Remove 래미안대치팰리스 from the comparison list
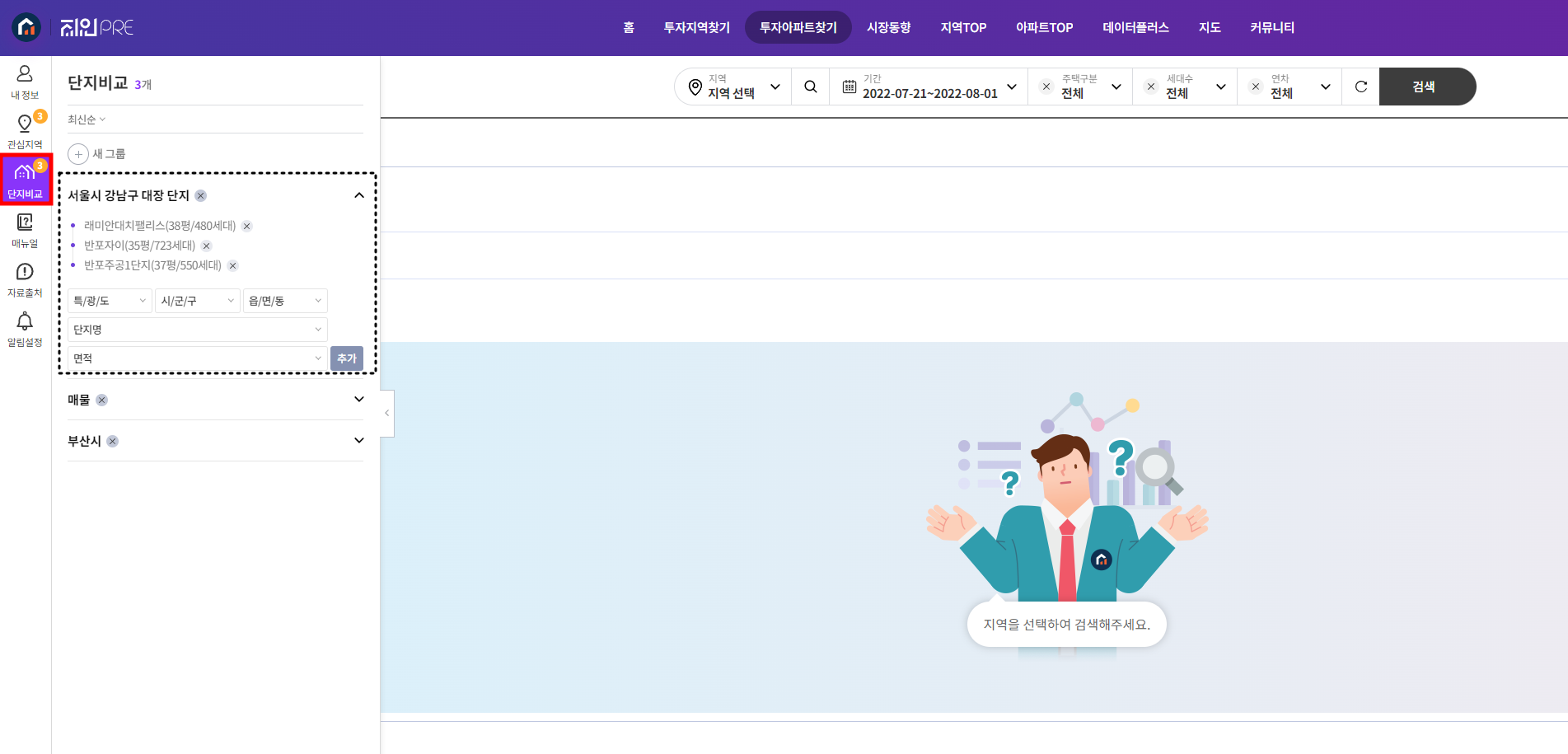Screen dimensions: 1568x754 247,226
